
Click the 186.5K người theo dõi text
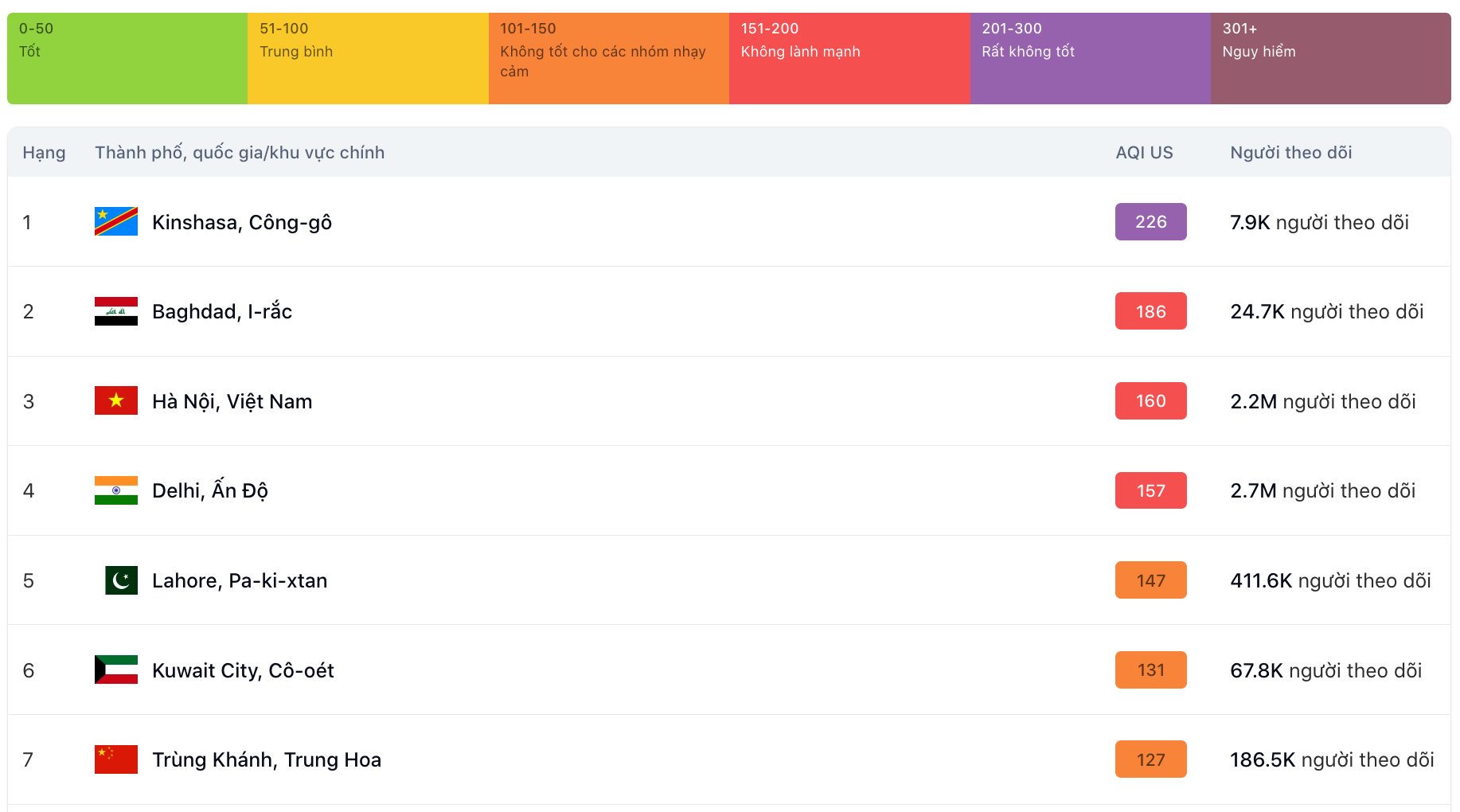click(x=1332, y=759)
